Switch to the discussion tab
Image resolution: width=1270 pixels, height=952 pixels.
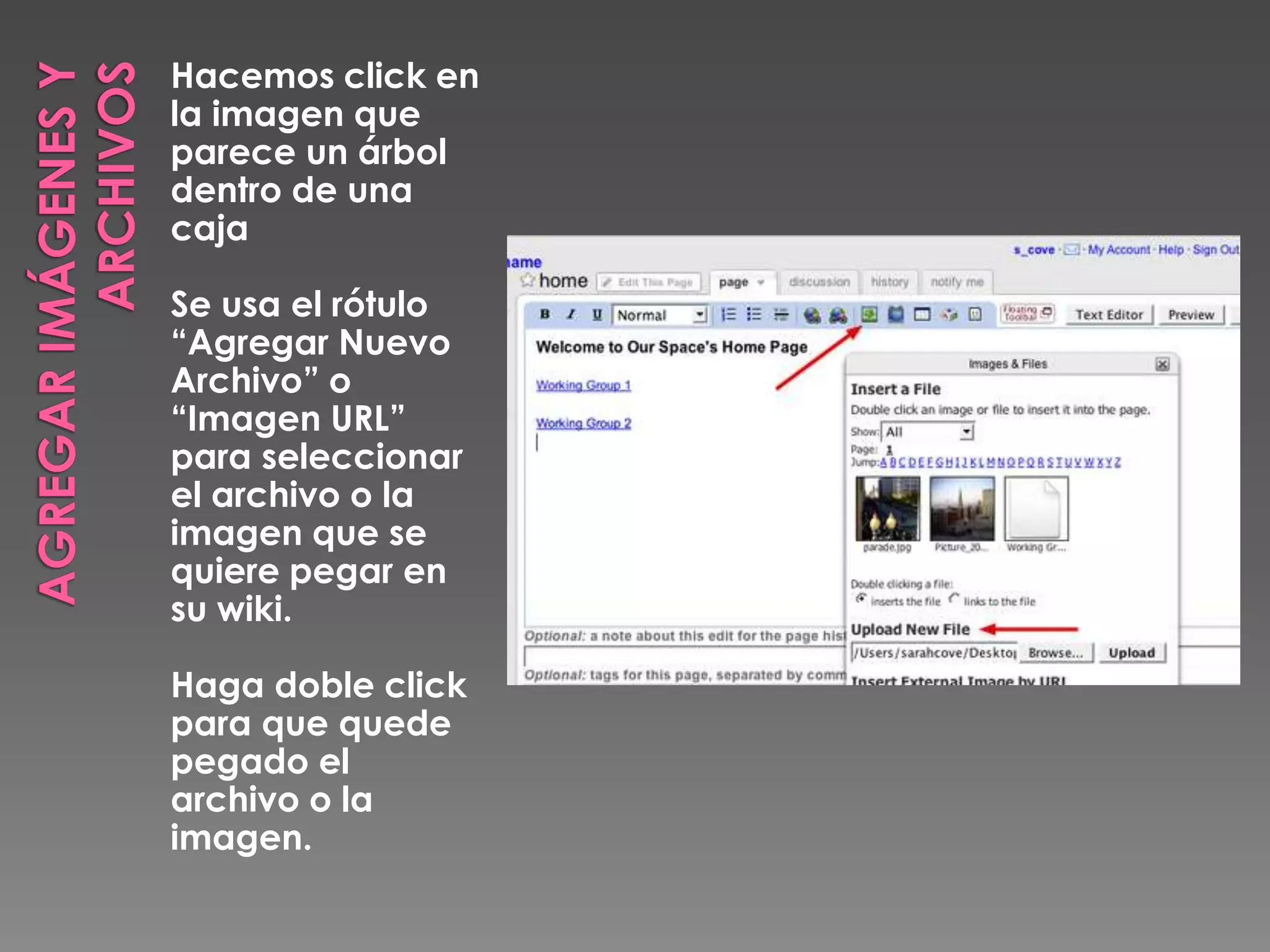[x=819, y=282]
